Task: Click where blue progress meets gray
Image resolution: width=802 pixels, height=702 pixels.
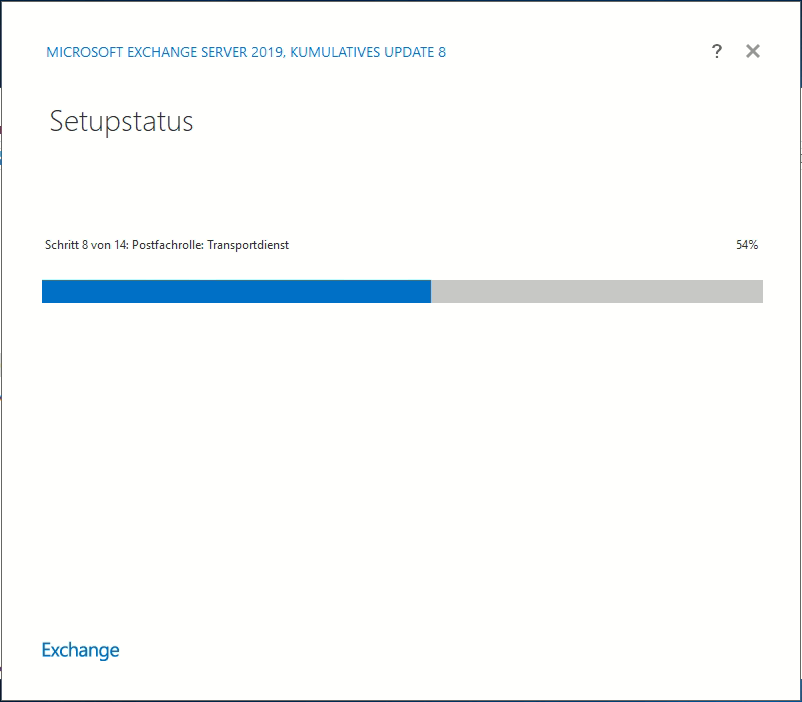Action: coord(431,291)
